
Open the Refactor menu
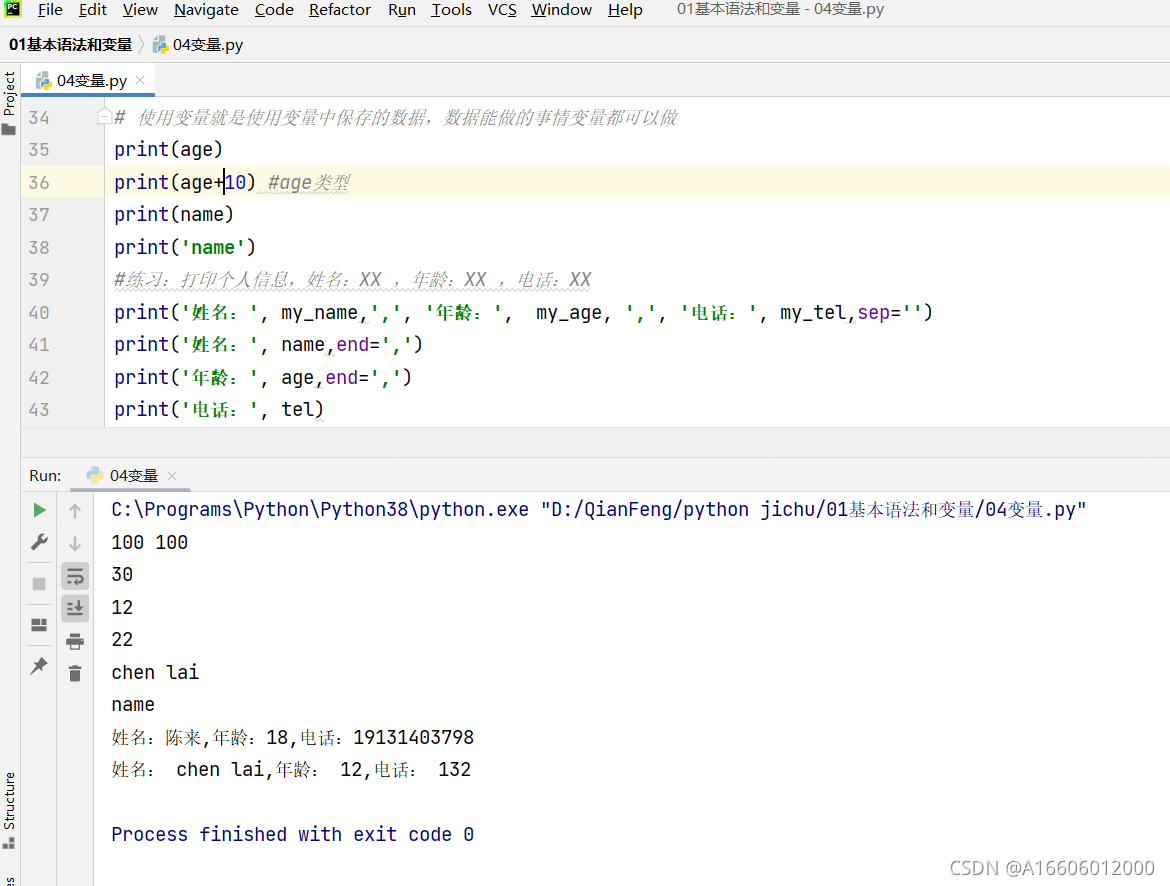pyautogui.click(x=340, y=10)
